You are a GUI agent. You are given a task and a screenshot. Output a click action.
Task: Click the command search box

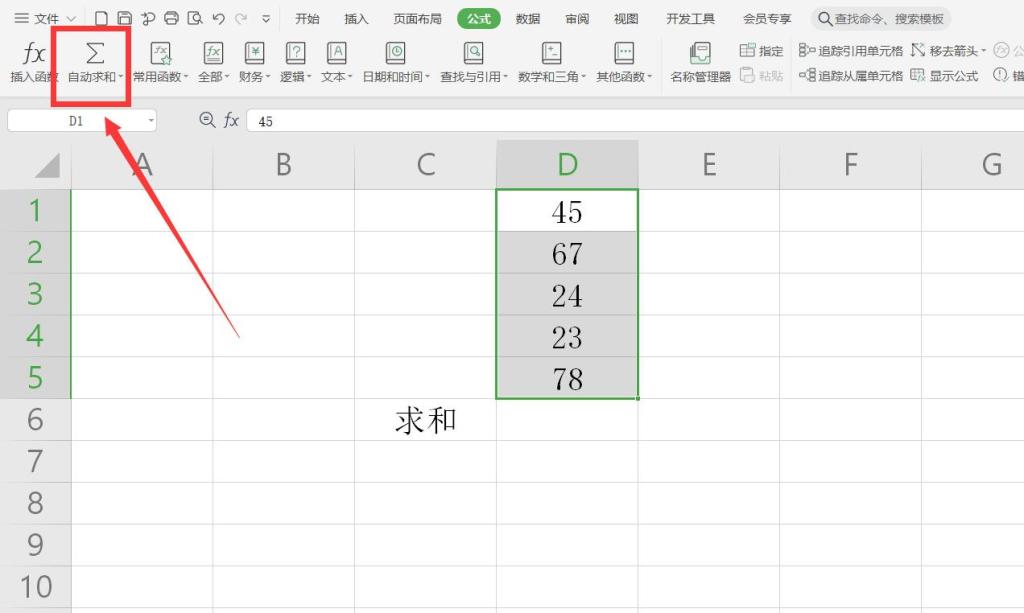880,18
